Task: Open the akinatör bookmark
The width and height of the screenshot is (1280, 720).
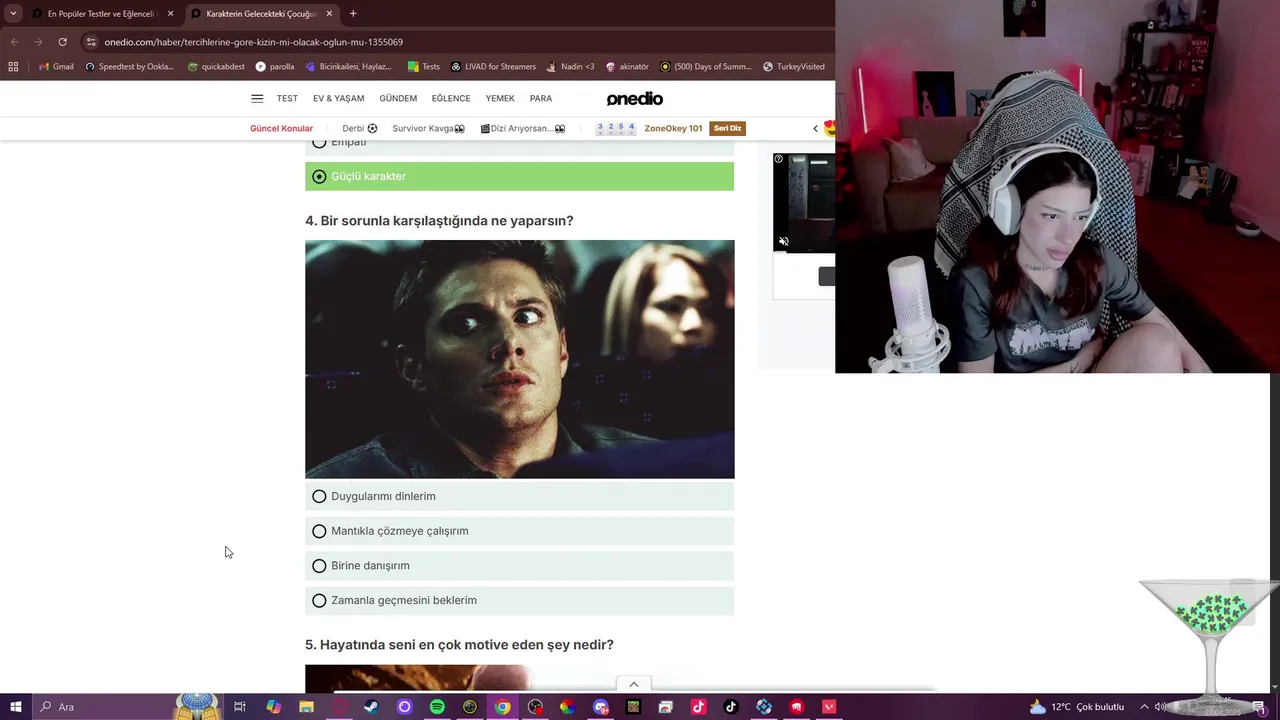Action: click(627, 67)
